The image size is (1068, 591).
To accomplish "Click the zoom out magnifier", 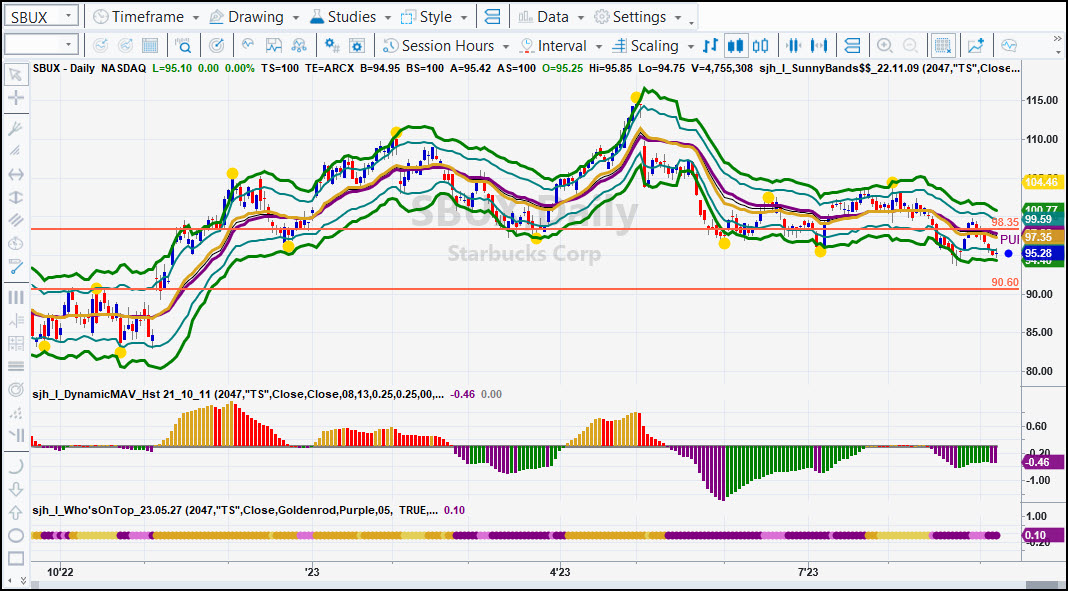I will point(910,46).
